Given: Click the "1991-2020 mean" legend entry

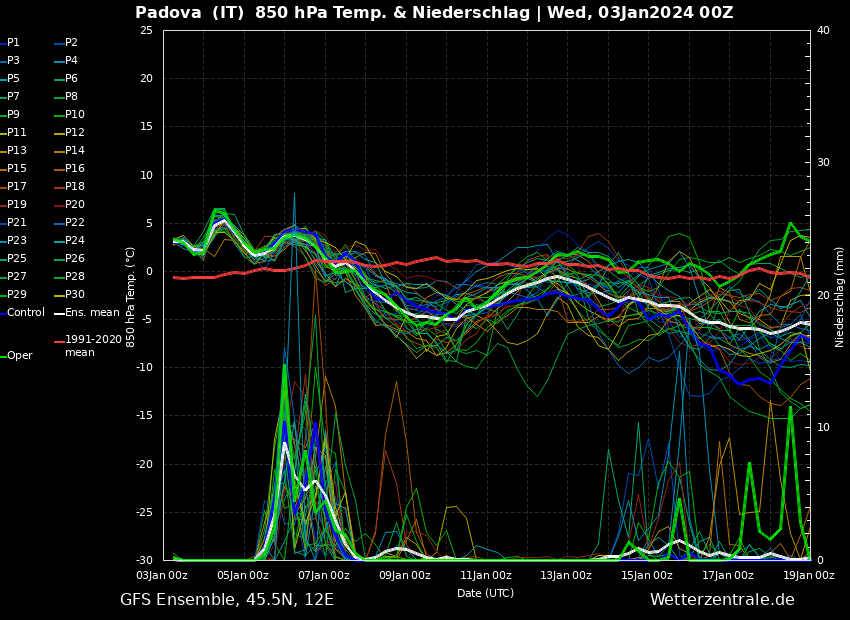Looking at the screenshot, I should tap(88, 346).
